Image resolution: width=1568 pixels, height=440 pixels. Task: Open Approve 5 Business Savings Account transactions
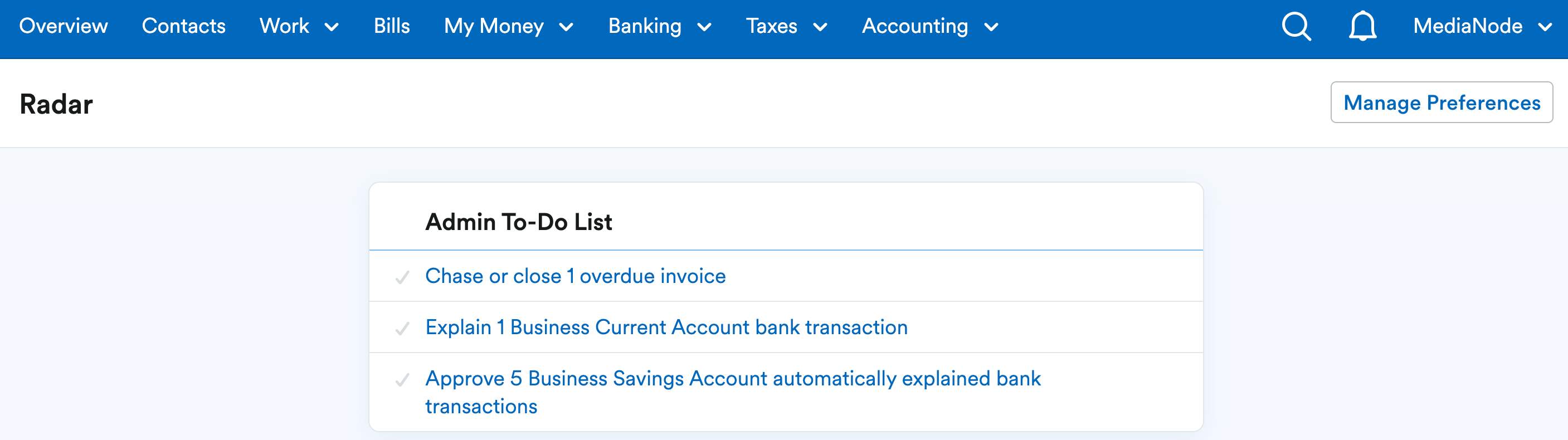click(x=733, y=392)
